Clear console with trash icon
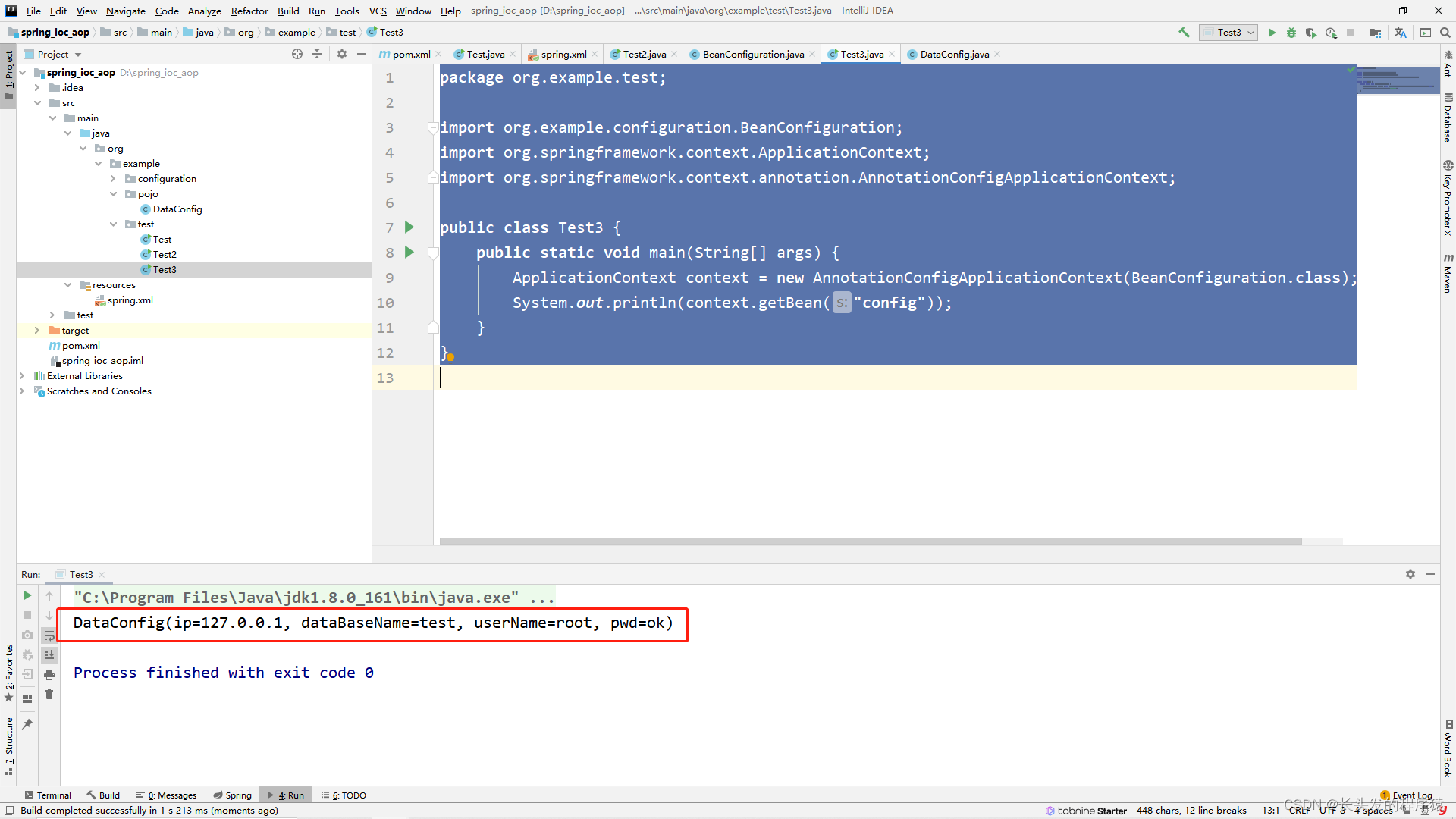 49,695
